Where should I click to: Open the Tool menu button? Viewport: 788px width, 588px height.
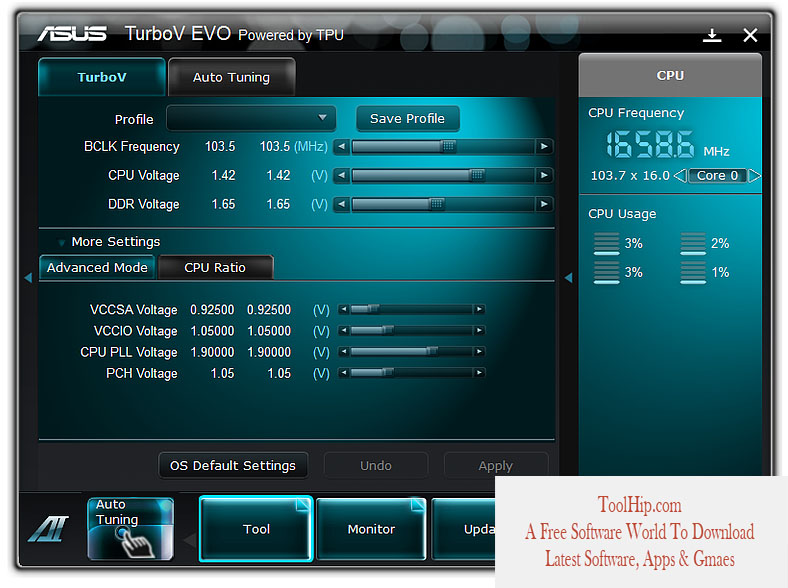point(256,529)
